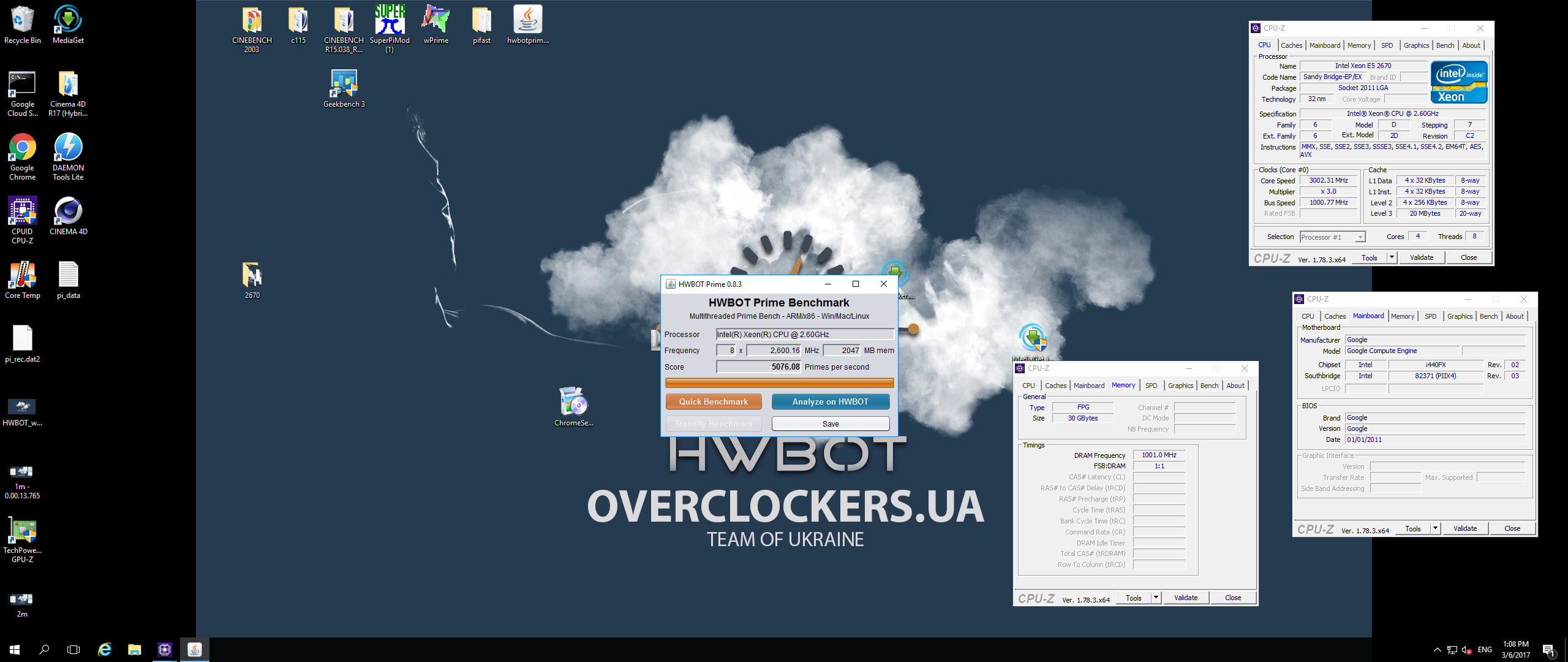Click the Windows Start button
This screenshot has width=1568, height=662.
(x=15, y=650)
